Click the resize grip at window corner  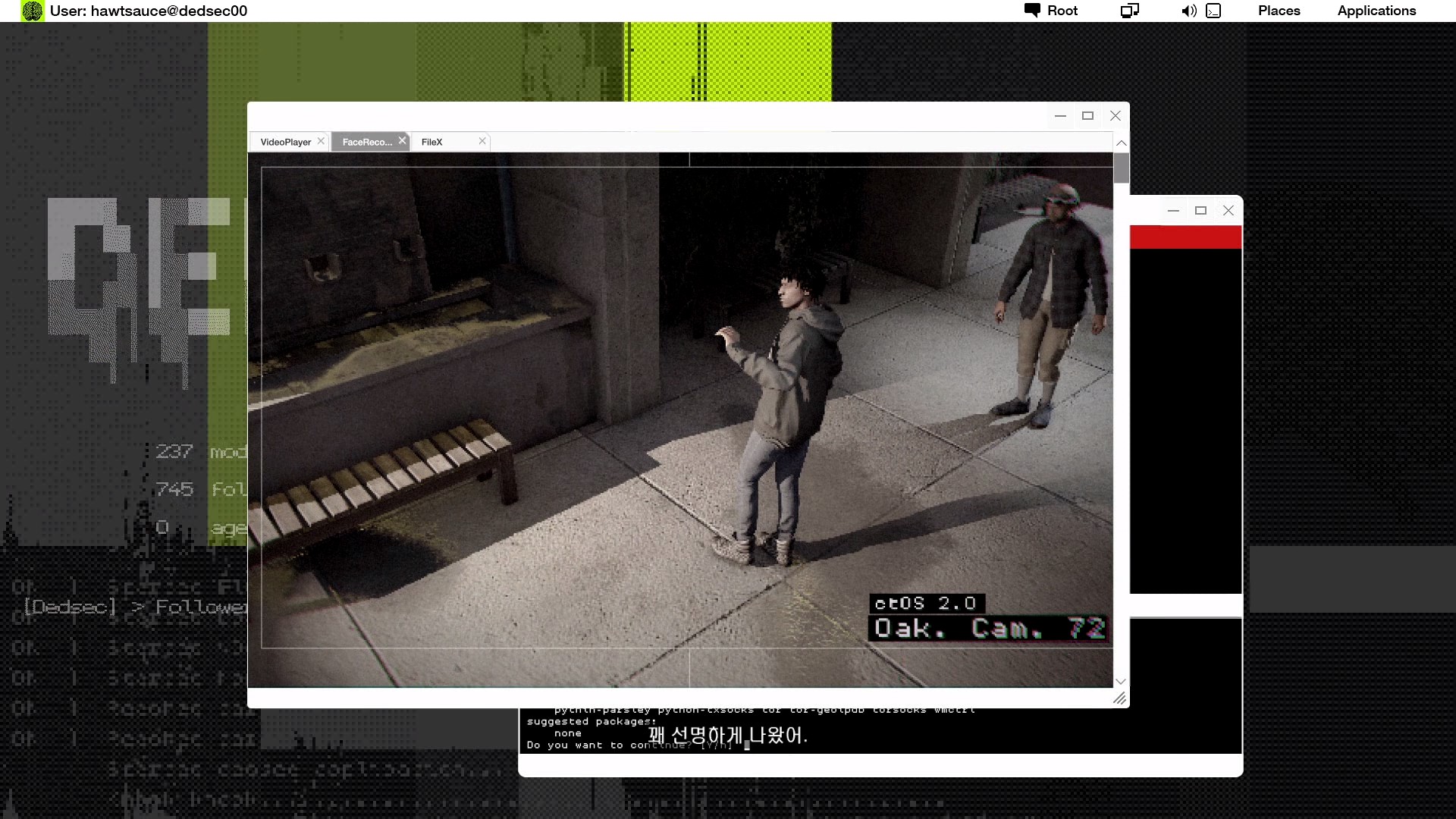[1119, 698]
